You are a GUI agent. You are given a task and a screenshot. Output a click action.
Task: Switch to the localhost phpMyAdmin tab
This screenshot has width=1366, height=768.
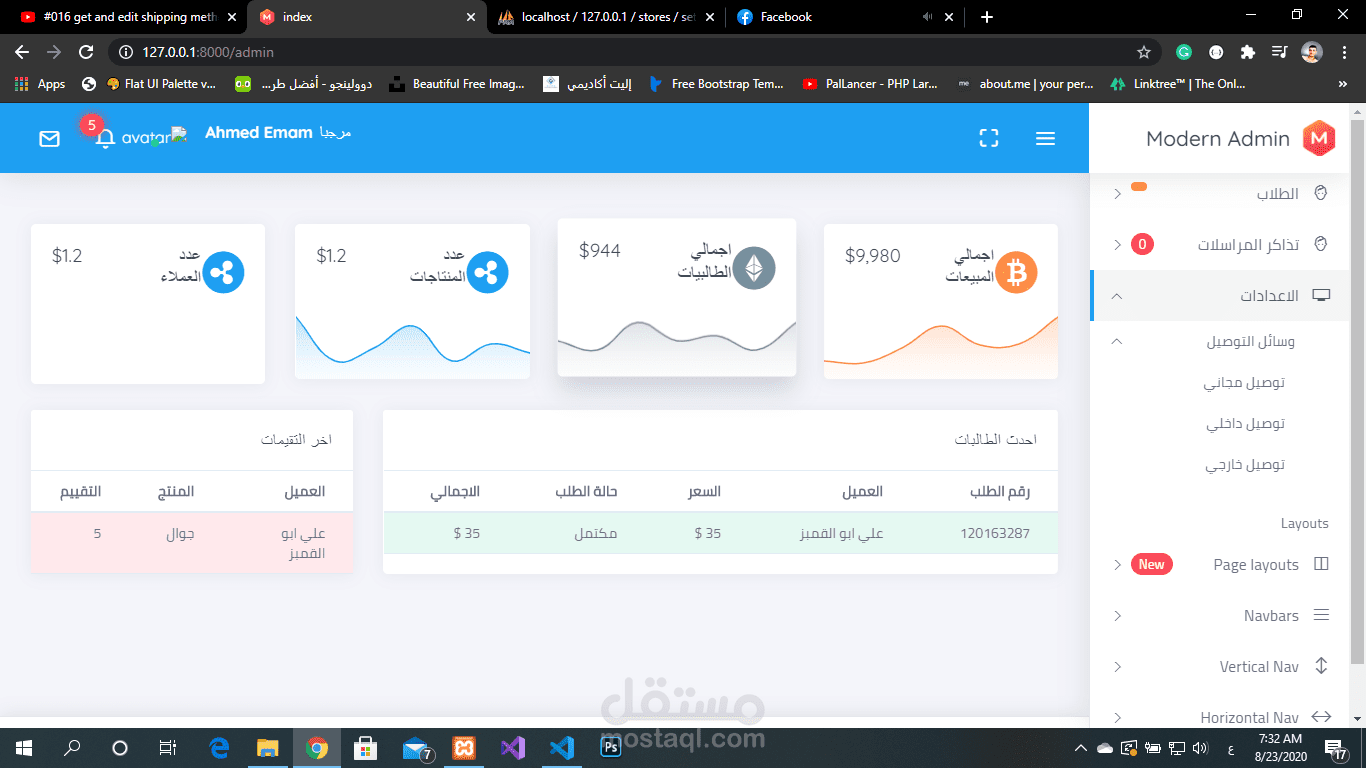coord(607,17)
